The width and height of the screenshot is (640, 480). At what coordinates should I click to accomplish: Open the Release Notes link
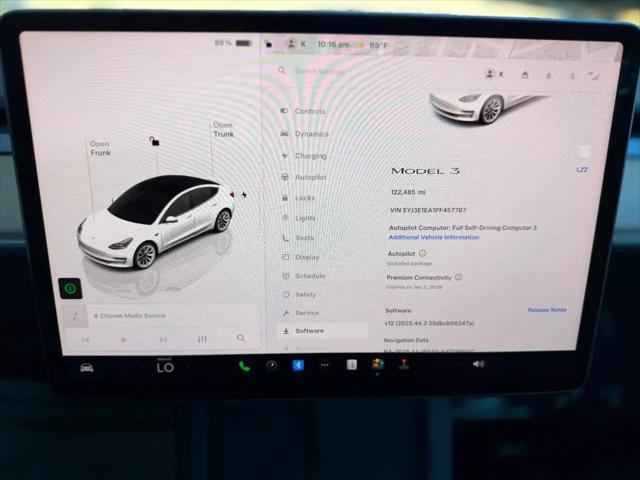pos(547,310)
